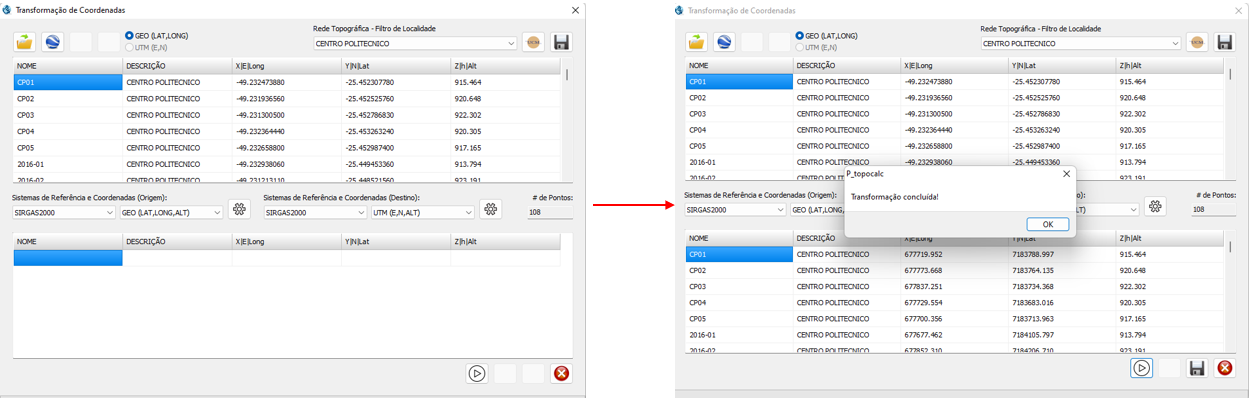Click cell 7183683.016 in right window results
Image resolution: width=1249 pixels, height=398 pixels.
tap(1062, 302)
